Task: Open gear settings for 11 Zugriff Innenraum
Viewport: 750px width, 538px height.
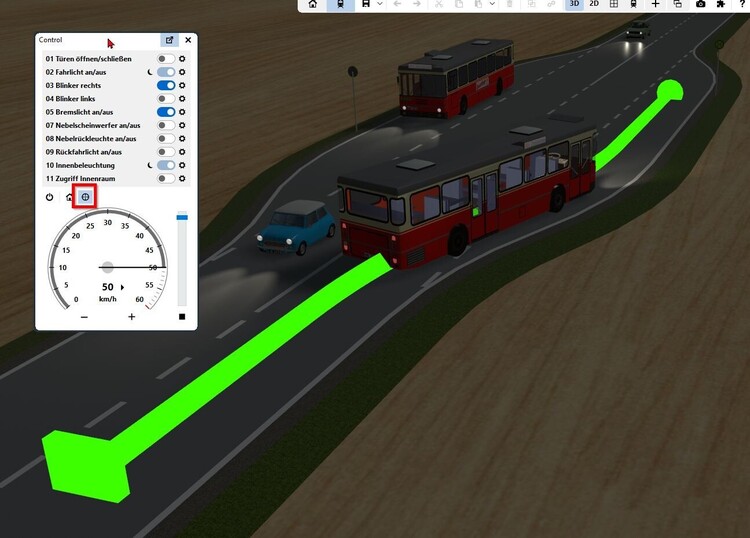Action: (x=182, y=178)
